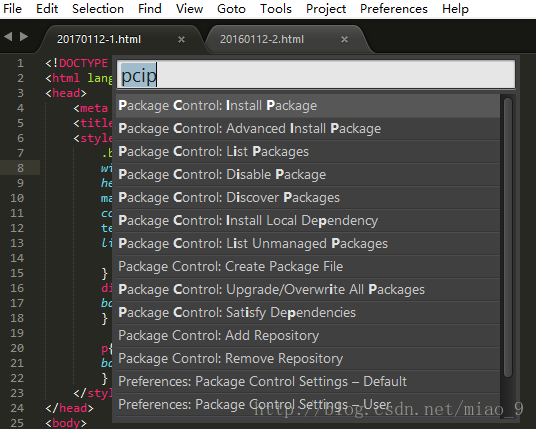Click the <body> tag on line 25

[66, 423]
